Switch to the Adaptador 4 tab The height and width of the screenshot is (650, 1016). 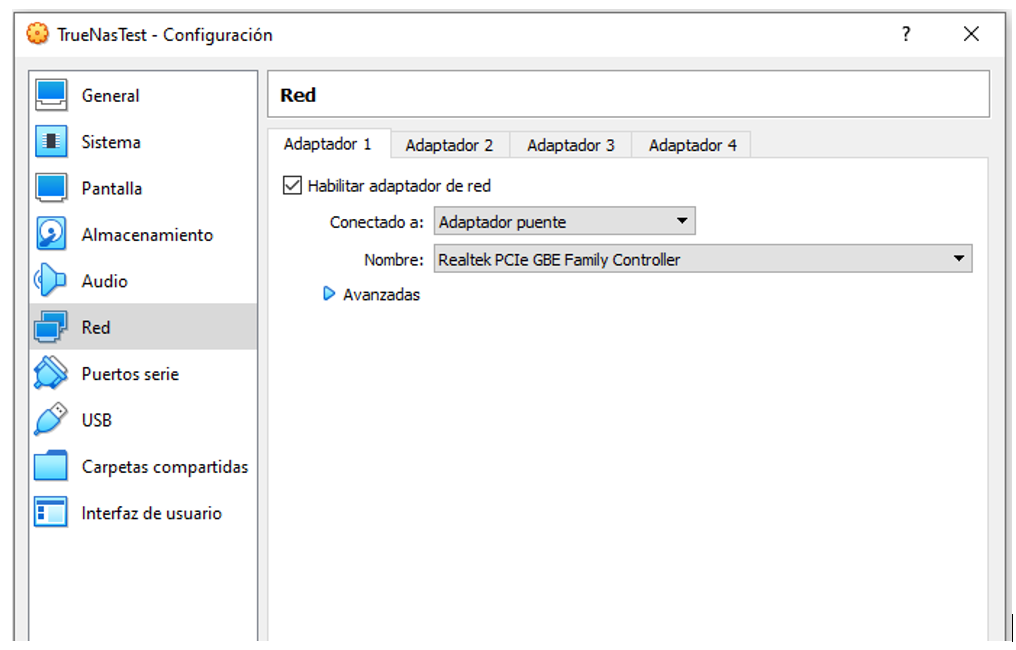point(693,145)
